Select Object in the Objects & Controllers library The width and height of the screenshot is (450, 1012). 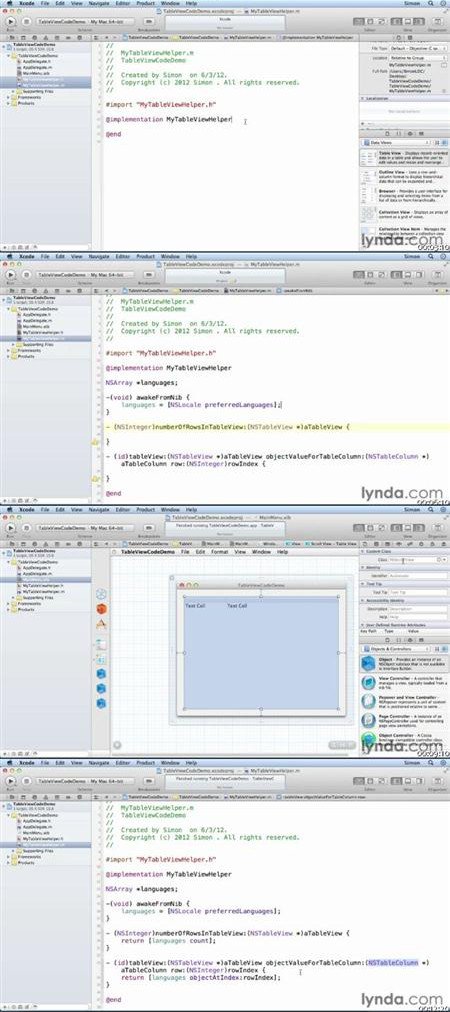pyautogui.click(x=404, y=663)
